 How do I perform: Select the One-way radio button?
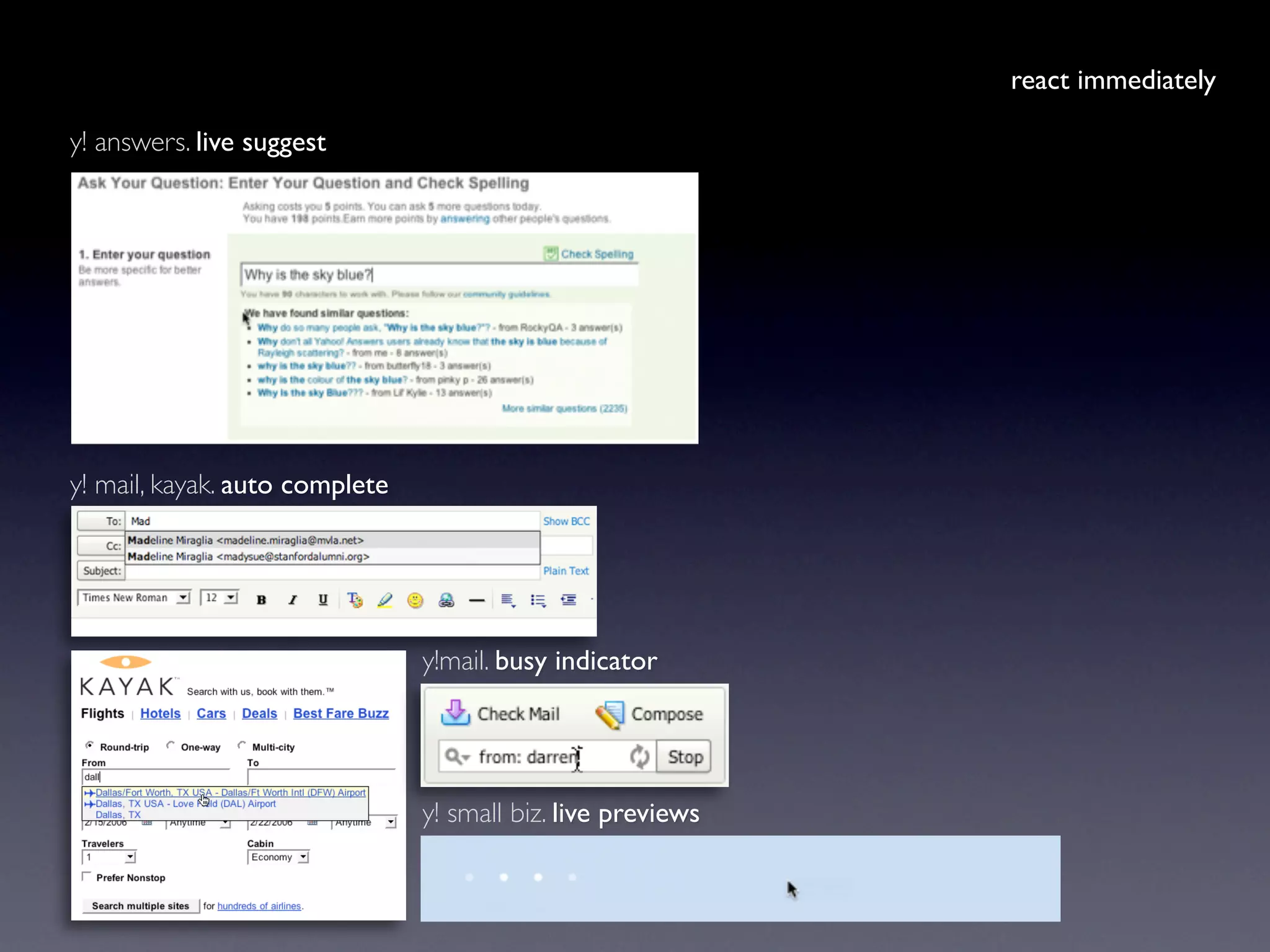[171, 745]
